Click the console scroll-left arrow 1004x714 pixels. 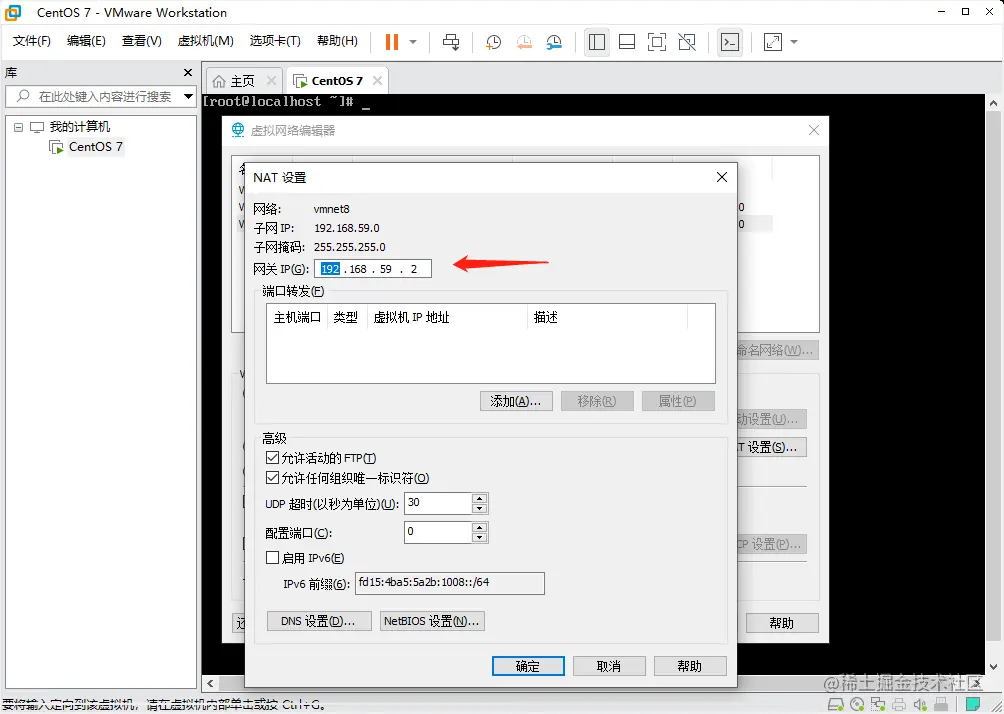(x=210, y=683)
